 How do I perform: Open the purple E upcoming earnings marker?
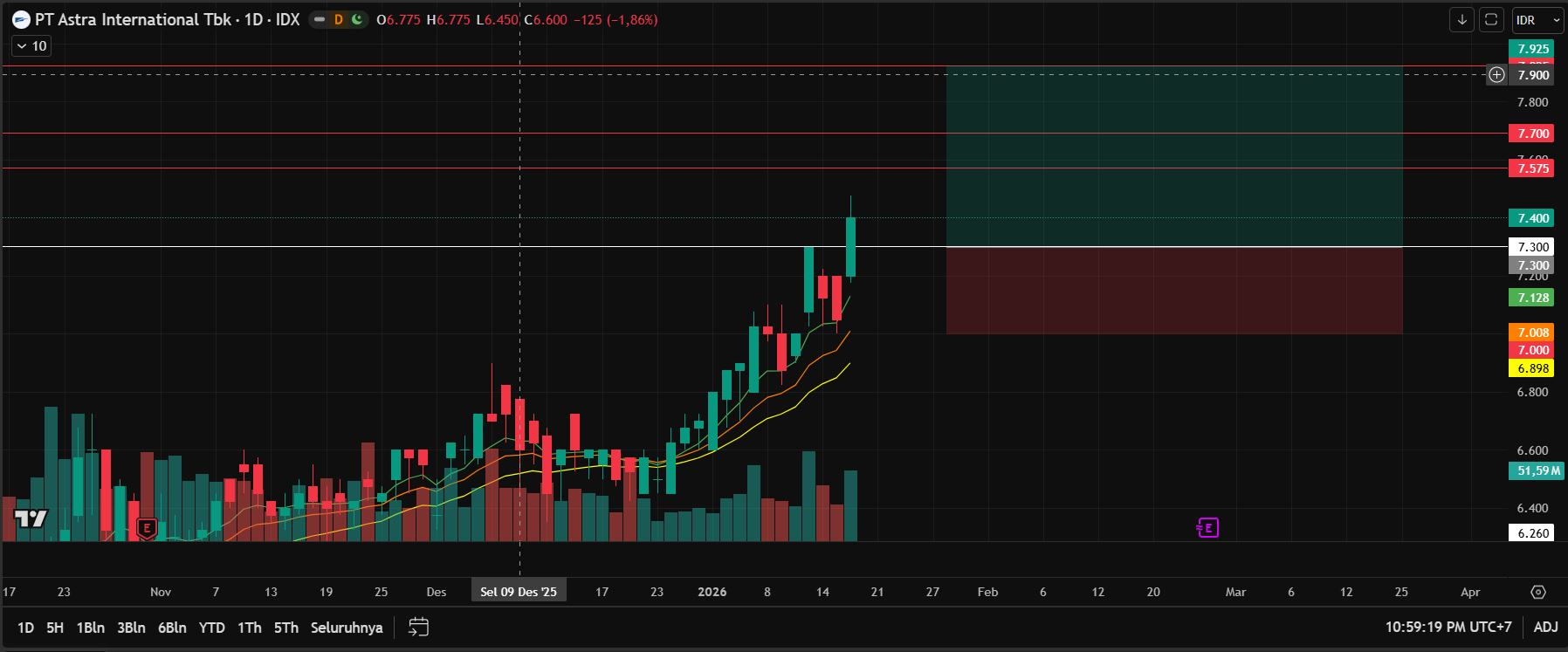(1207, 528)
